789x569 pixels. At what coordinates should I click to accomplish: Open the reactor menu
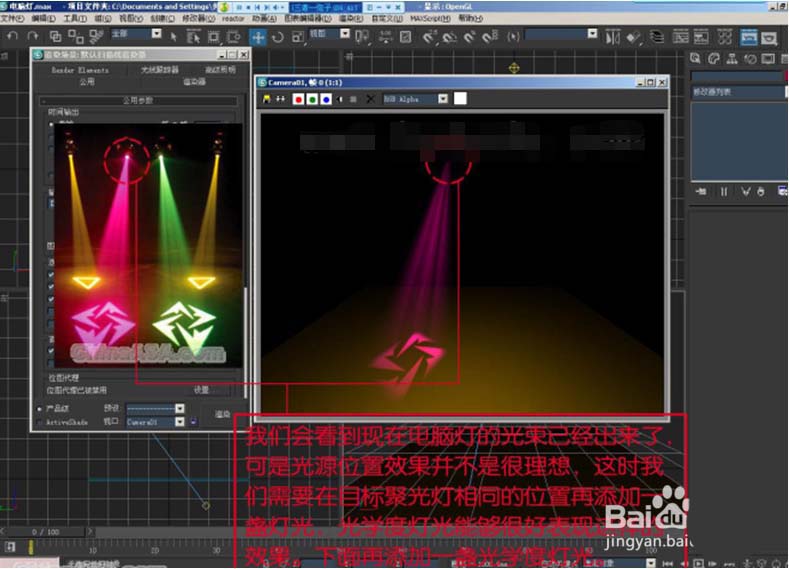(233, 19)
